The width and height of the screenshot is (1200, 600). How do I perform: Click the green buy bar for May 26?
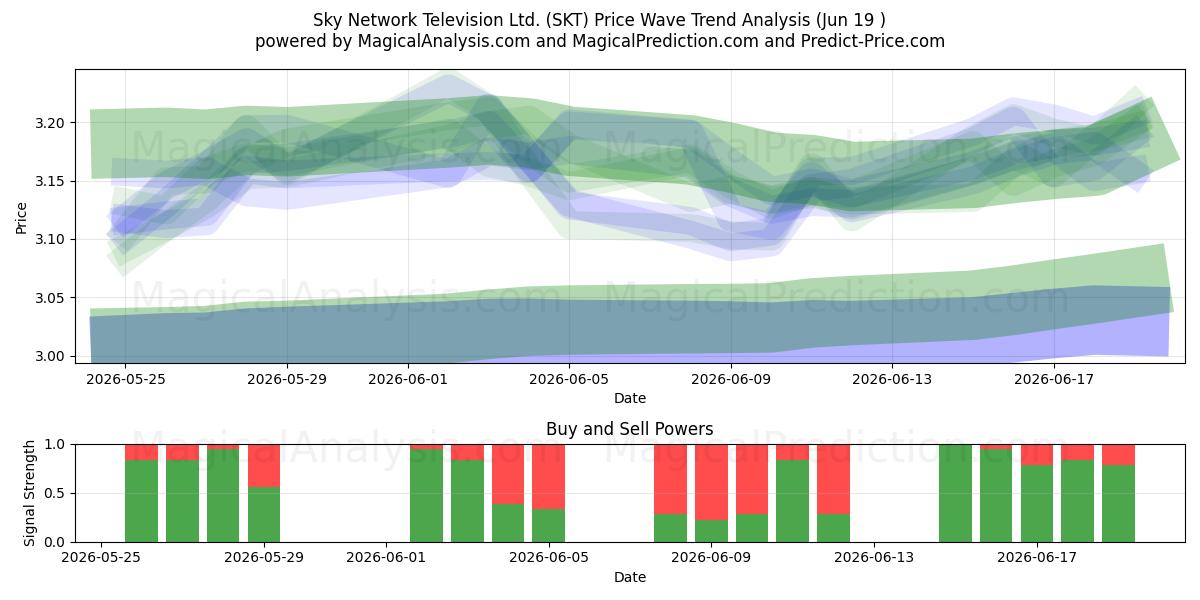141,501
